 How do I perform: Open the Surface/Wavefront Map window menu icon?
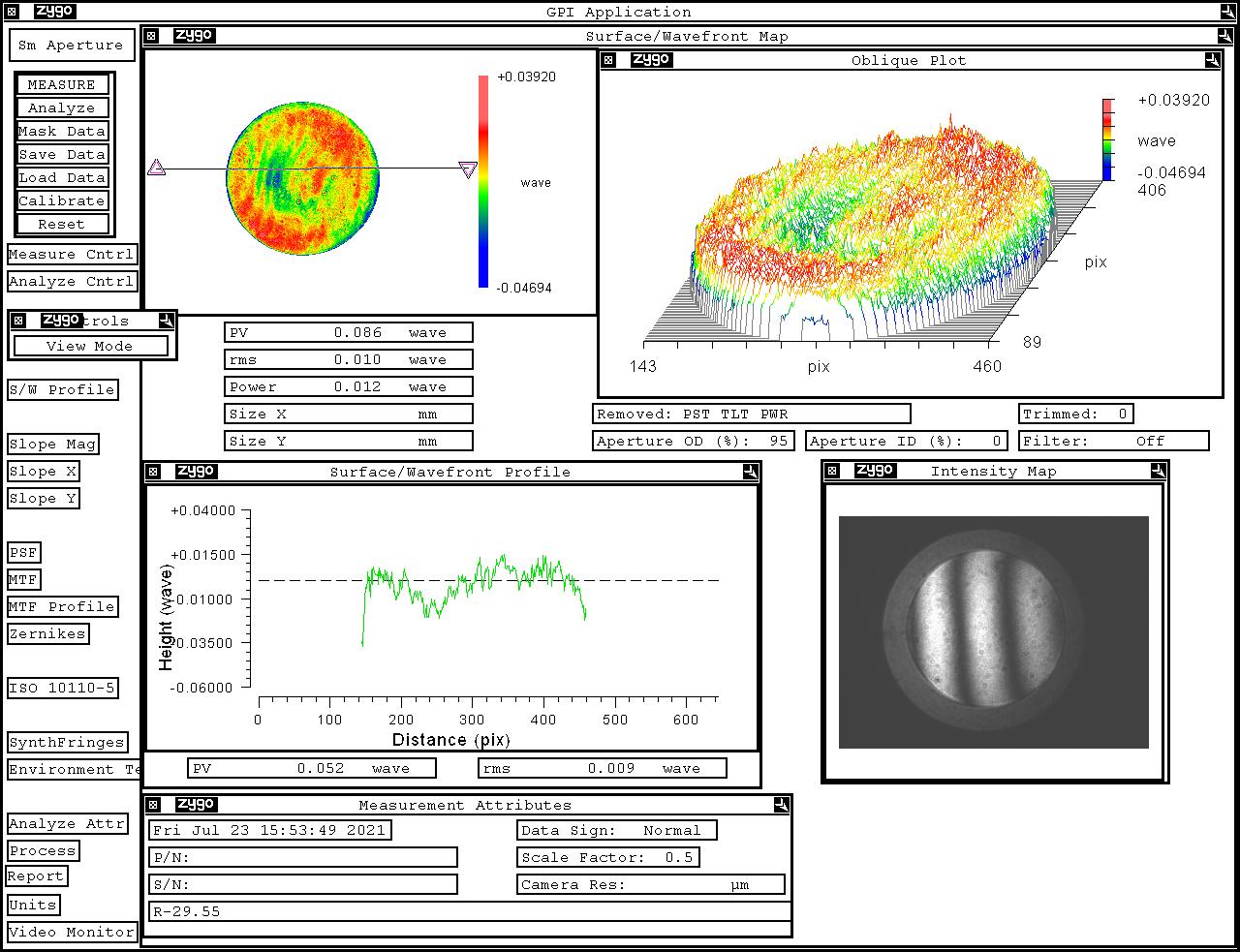pyautogui.click(x=152, y=36)
